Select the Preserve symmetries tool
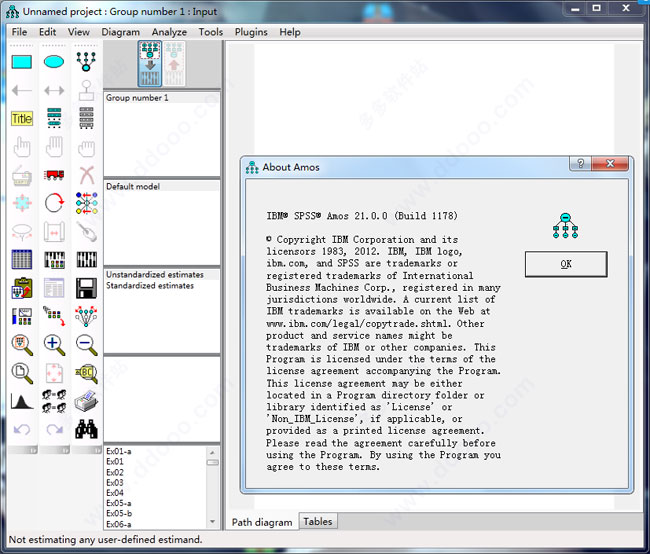The image size is (650, 554). (x=86, y=316)
